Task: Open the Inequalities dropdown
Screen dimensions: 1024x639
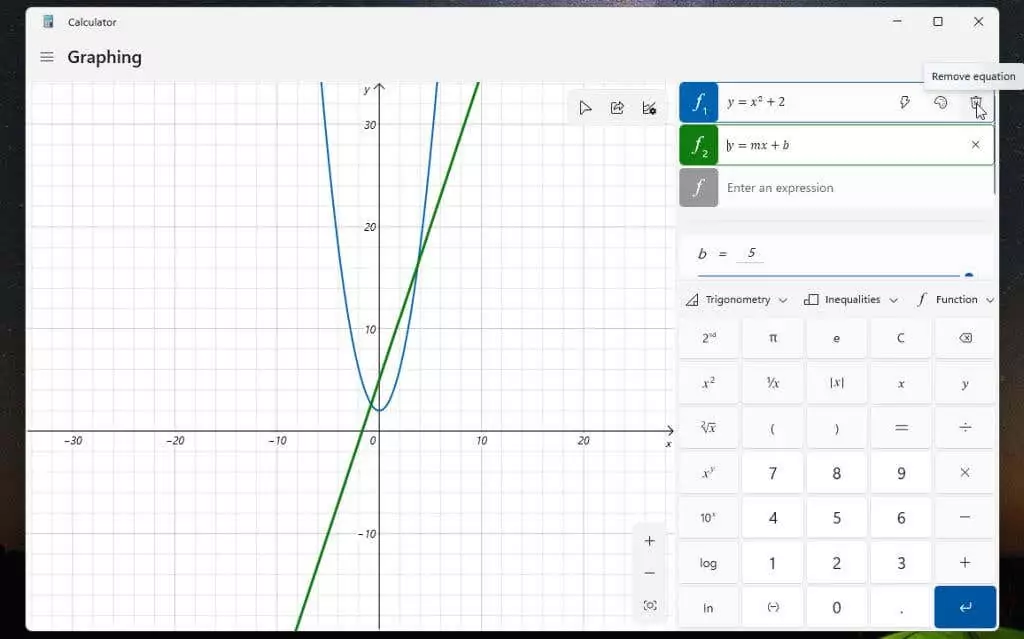Action: (x=851, y=300)
